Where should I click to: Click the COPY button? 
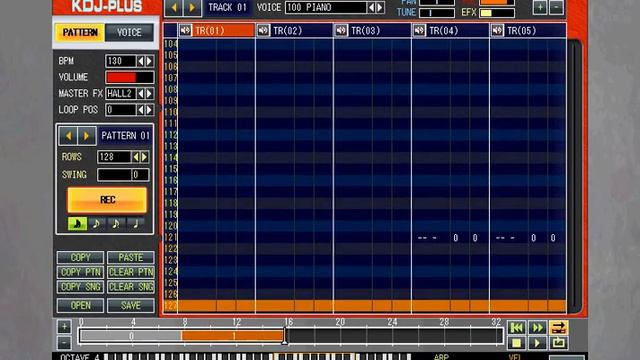click(x=80, y=258)
